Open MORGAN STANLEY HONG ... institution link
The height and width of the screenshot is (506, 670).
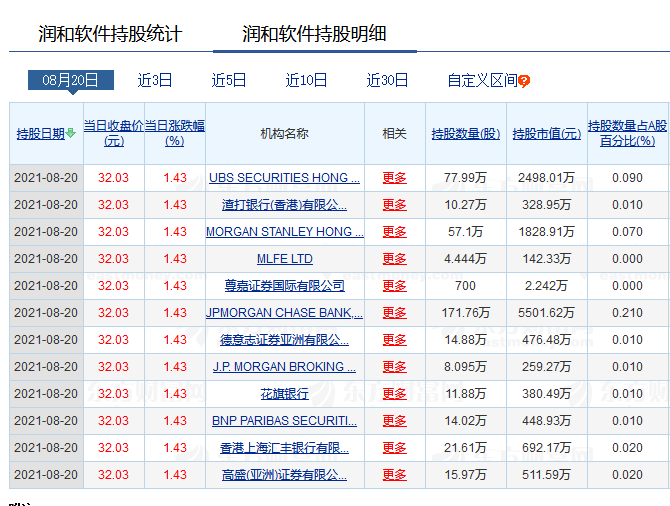point(285,232)
